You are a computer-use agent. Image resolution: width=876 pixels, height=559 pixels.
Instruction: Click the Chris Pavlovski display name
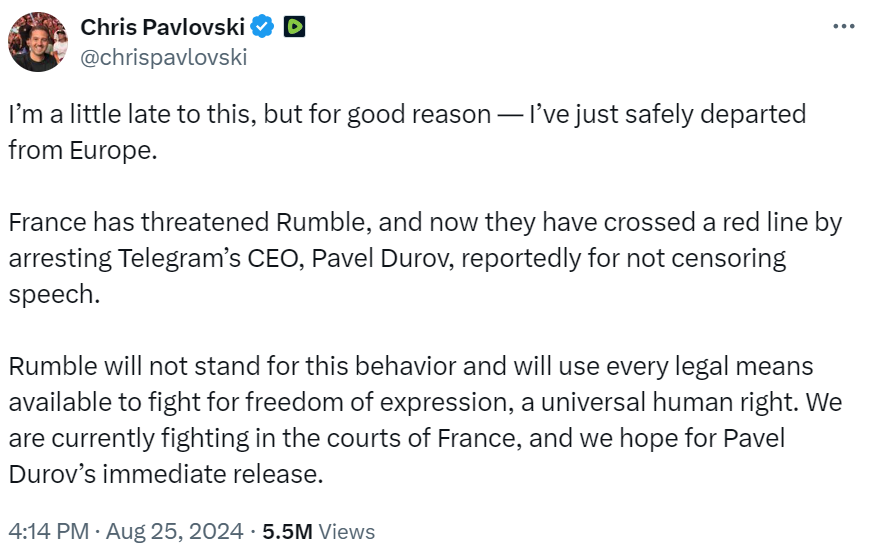click(x=162, y=27)
